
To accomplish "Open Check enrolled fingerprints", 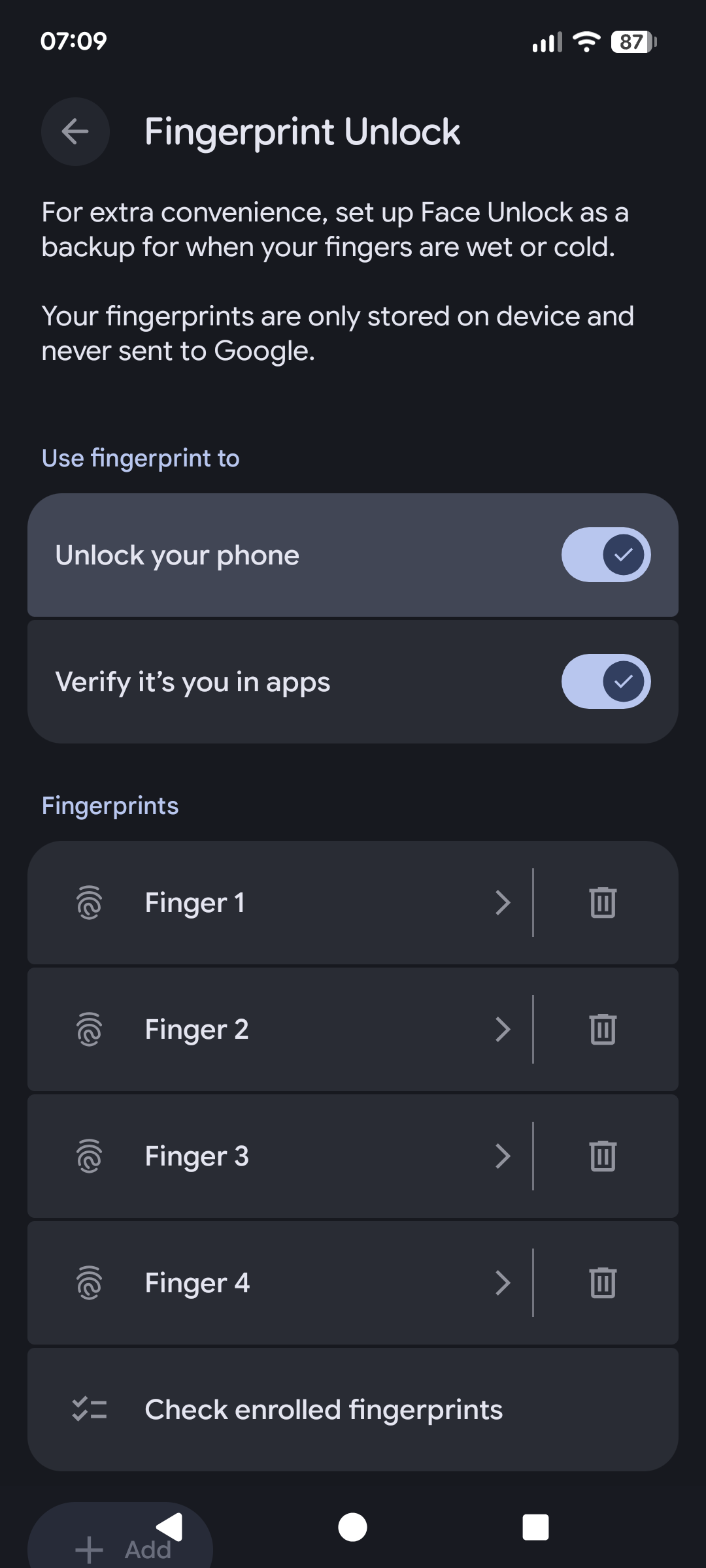I will pos(324,1410).
